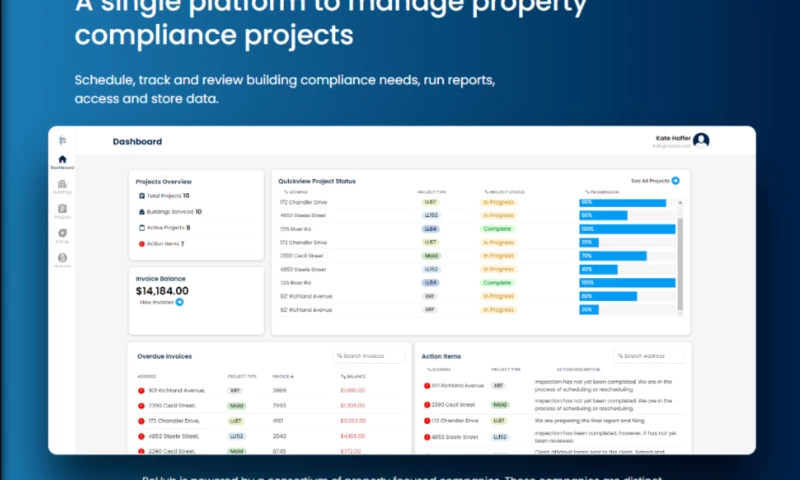
Task: Click the Quickview Project Status scrollbar thumb
Action: (680, 263)
